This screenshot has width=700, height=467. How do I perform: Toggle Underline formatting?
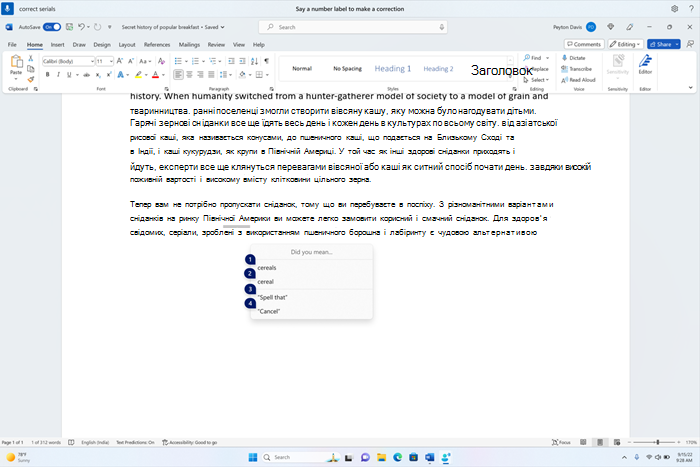[x=69, y=75]
